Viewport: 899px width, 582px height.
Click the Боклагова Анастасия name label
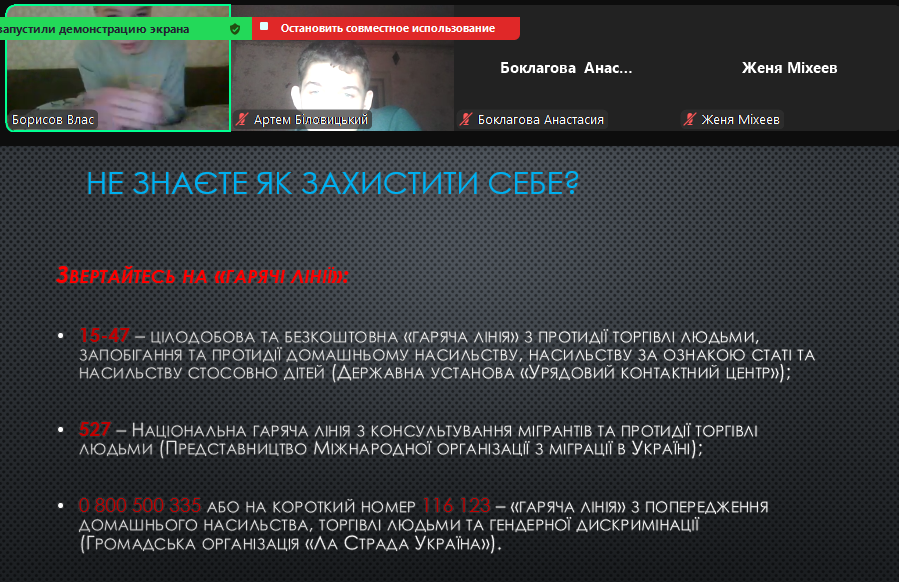pos(540,120)
